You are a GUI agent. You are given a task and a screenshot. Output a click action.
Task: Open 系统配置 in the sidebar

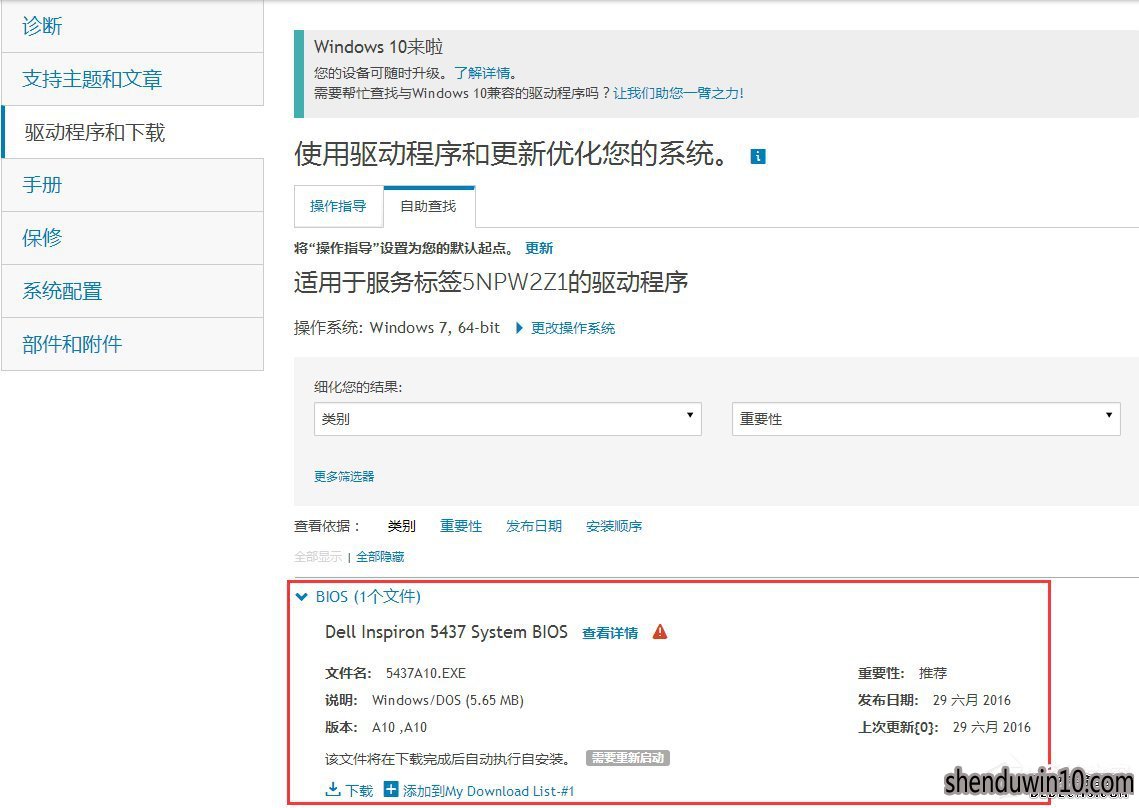[x=132, y=291]
